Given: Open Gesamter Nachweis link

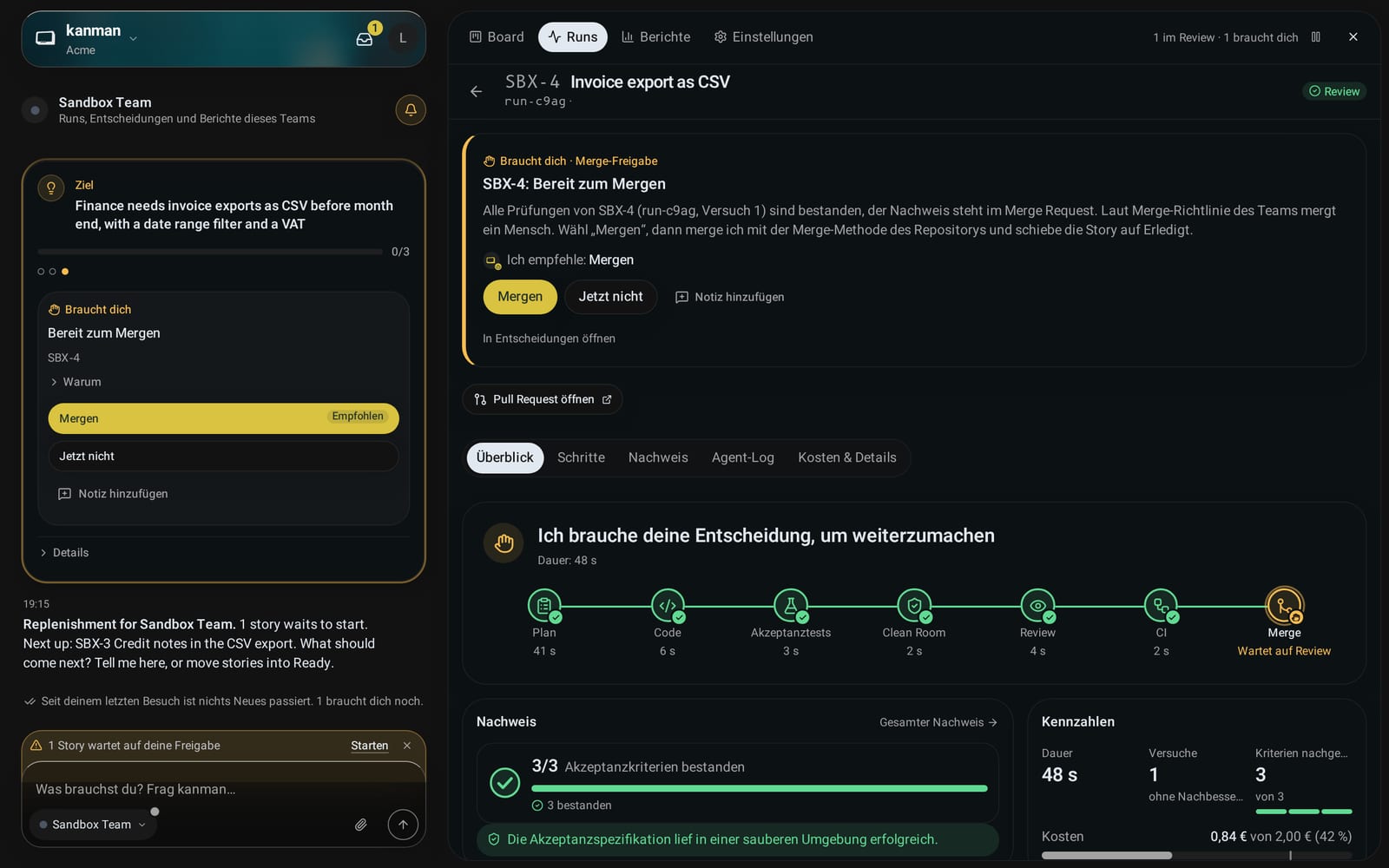Looking at the screenshot, I should tap(938, 722).
